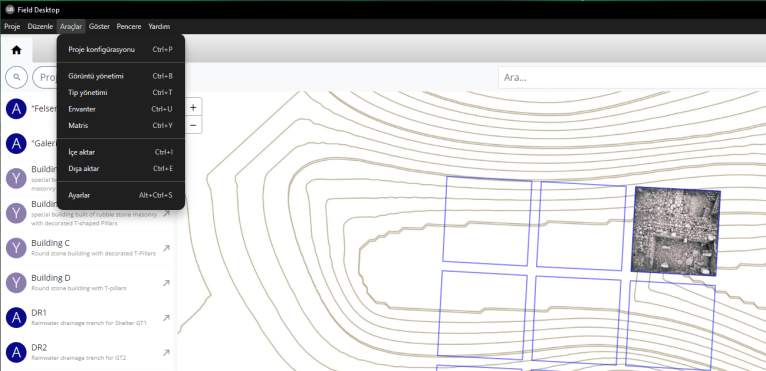This screenshot has width=766, height=371.
Task: Select the A avatar of DR1
Action: 16,318
